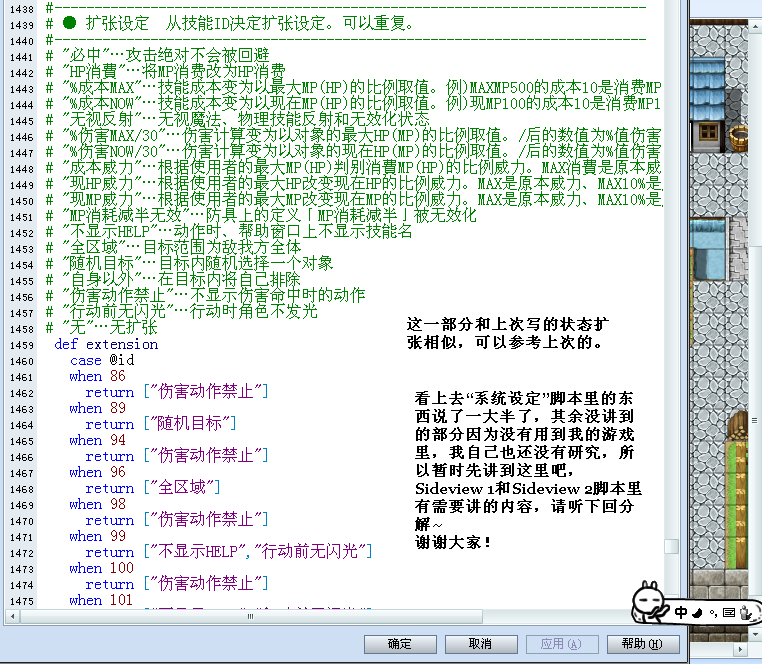
Task: Click the 'when 99' line
Action: tap(98, 537)
